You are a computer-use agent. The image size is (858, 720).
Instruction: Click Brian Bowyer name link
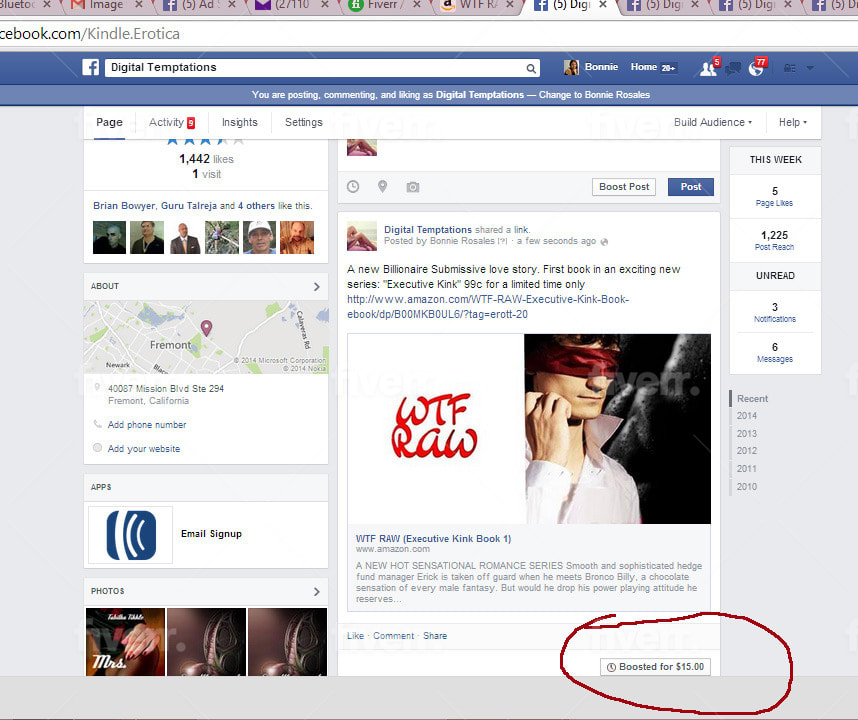click(124, 206)
